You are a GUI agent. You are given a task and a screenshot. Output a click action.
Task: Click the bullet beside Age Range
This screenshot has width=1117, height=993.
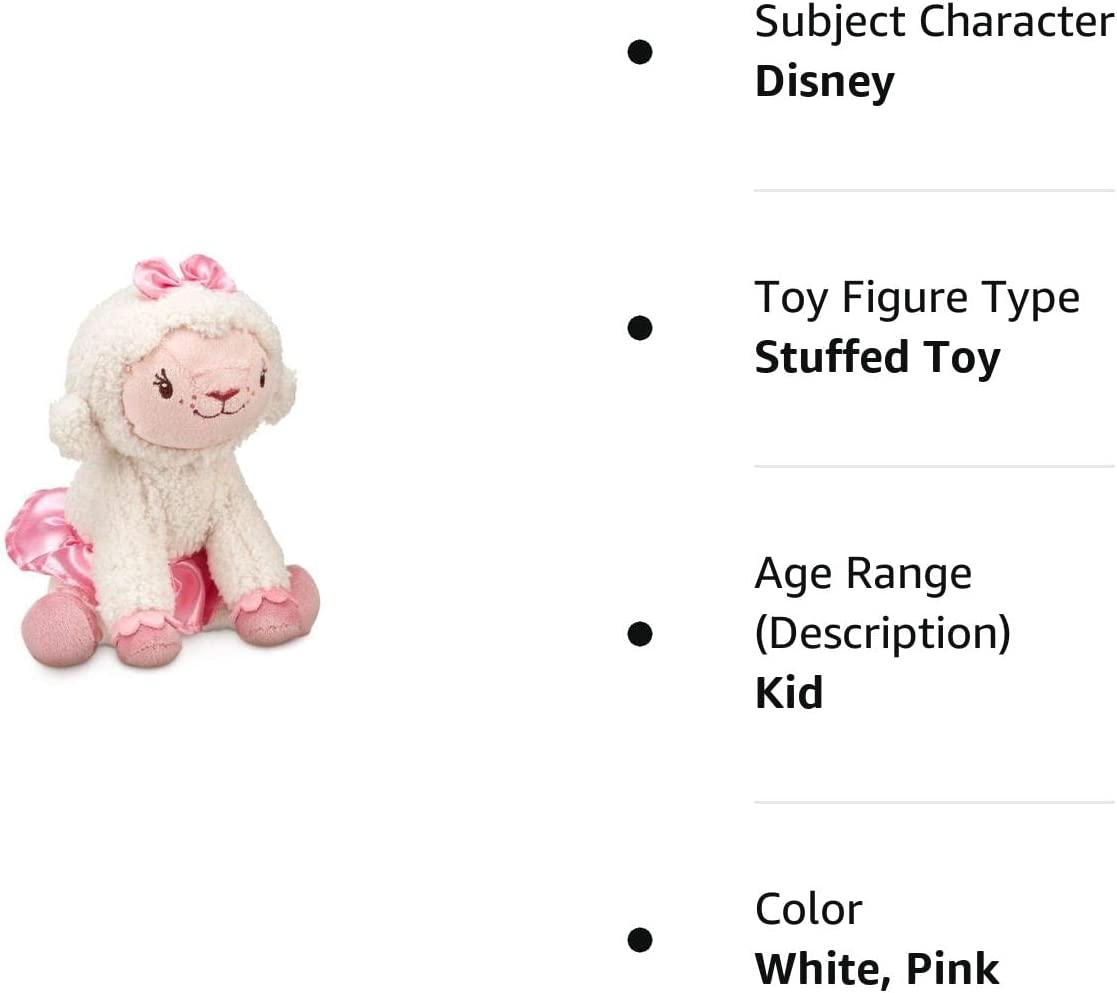[640, 633]
